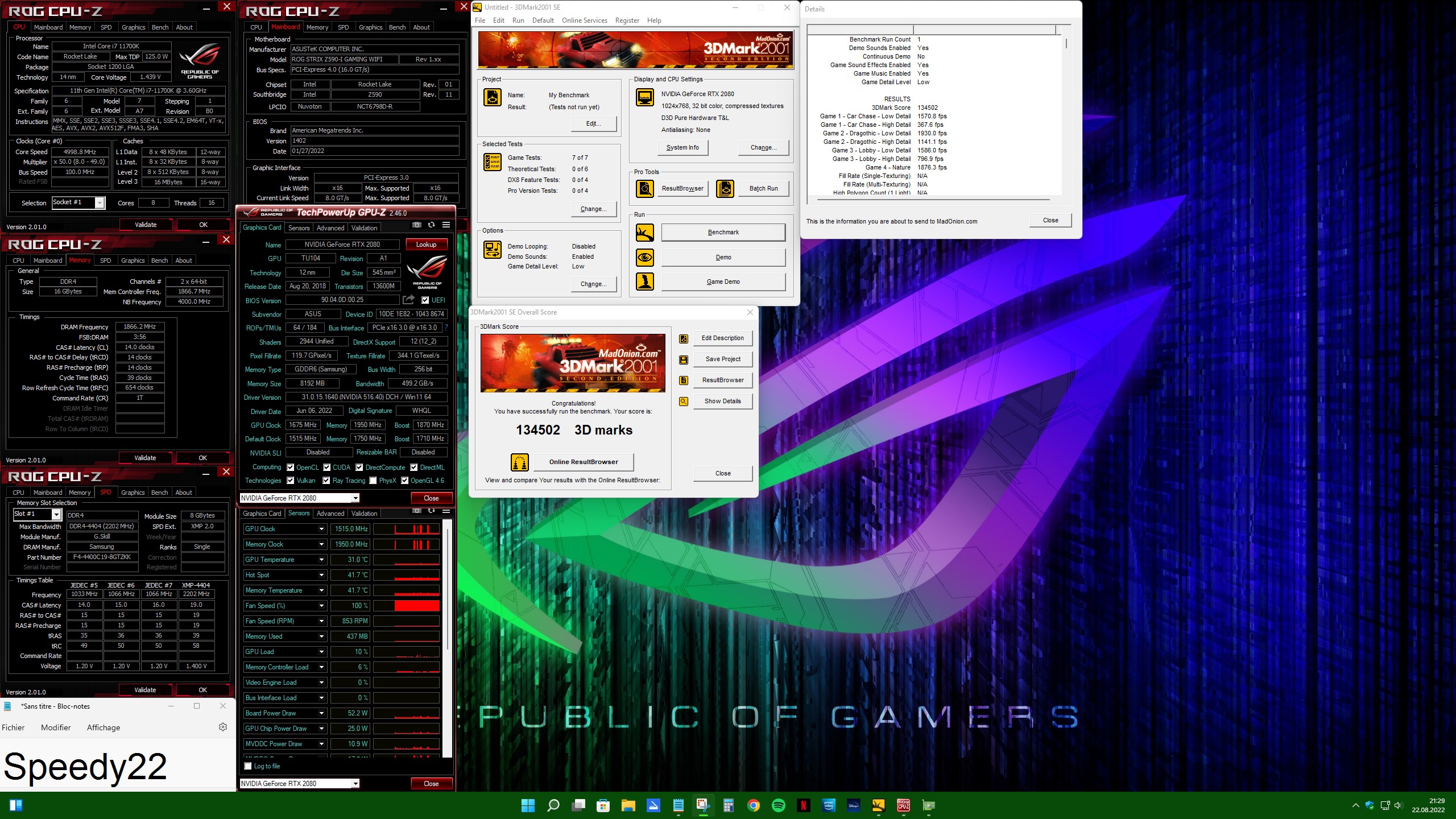Open the Online Services menu in 3DMark2001
The height and width of the screenshot is (819, 1456).
click(584, 20)
